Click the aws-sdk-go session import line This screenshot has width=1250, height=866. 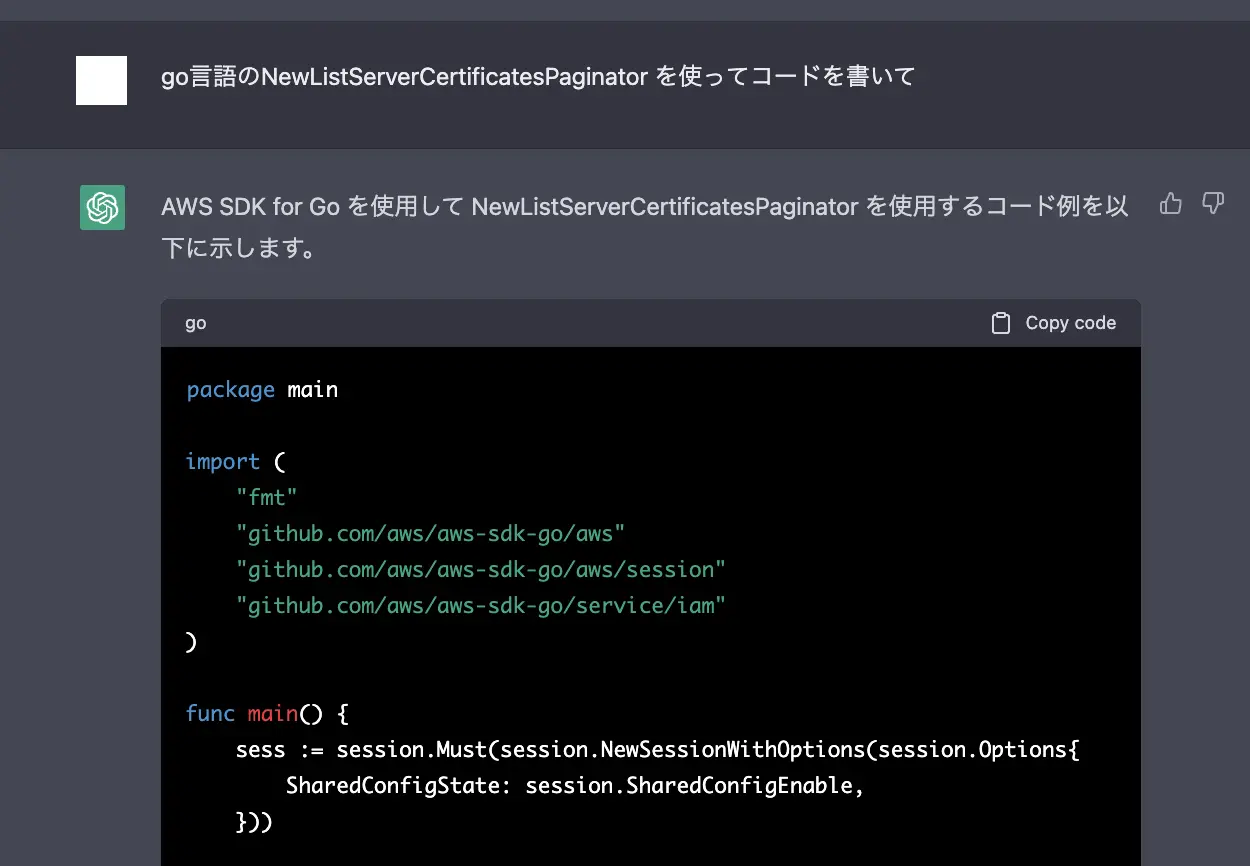tap(482, 569)
